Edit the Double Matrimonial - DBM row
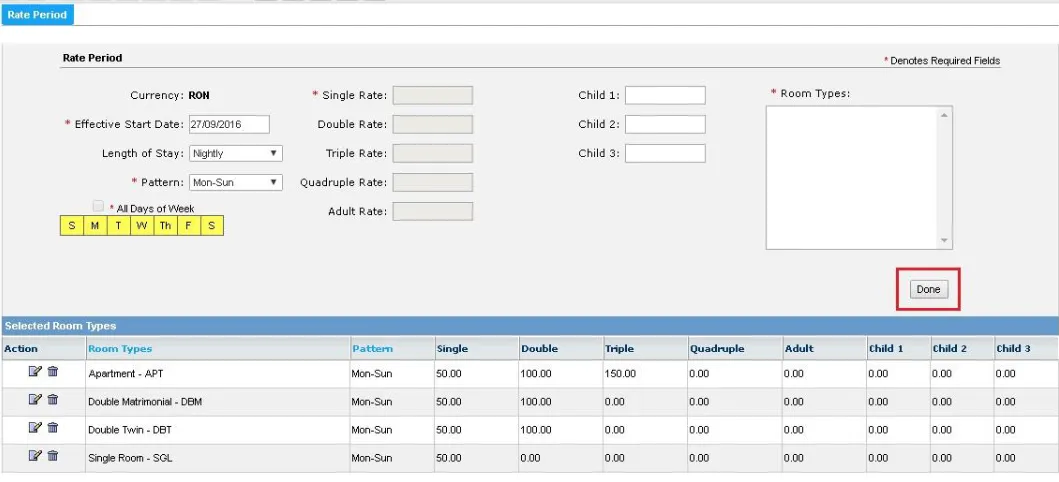The image size is (1059, 482). pyautogui.click(x=35, y=400)
